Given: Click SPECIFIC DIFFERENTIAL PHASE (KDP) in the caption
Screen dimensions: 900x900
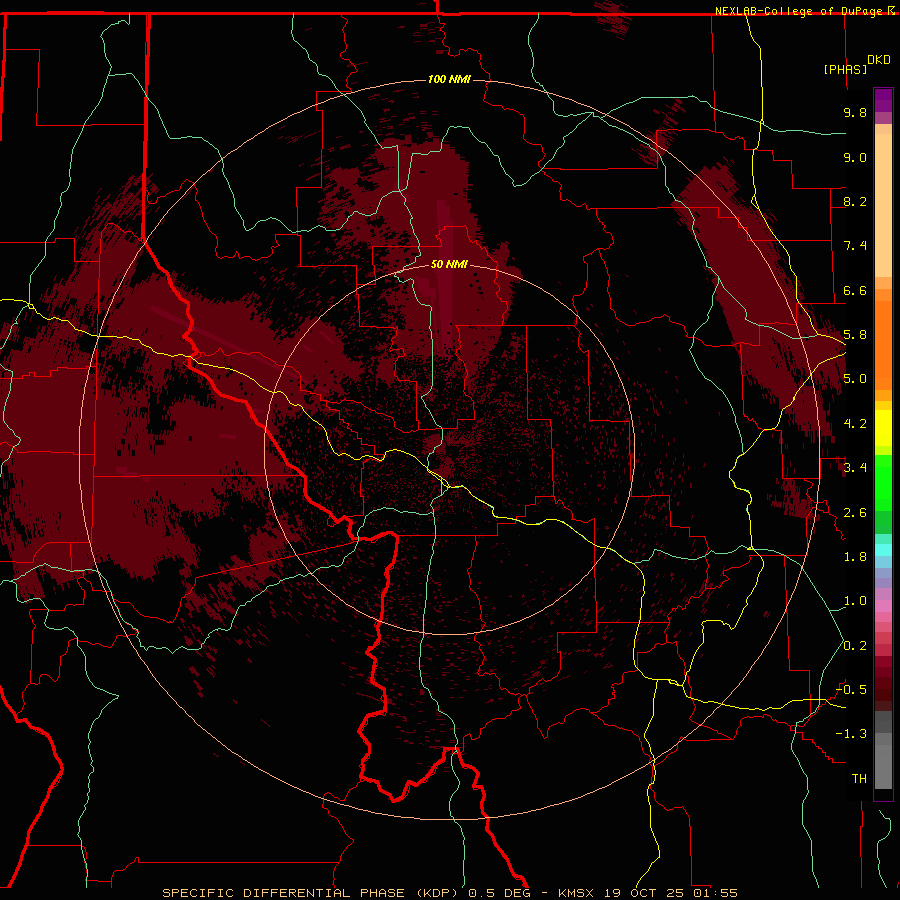Looking at the screenshot, I should coord(312,893).
